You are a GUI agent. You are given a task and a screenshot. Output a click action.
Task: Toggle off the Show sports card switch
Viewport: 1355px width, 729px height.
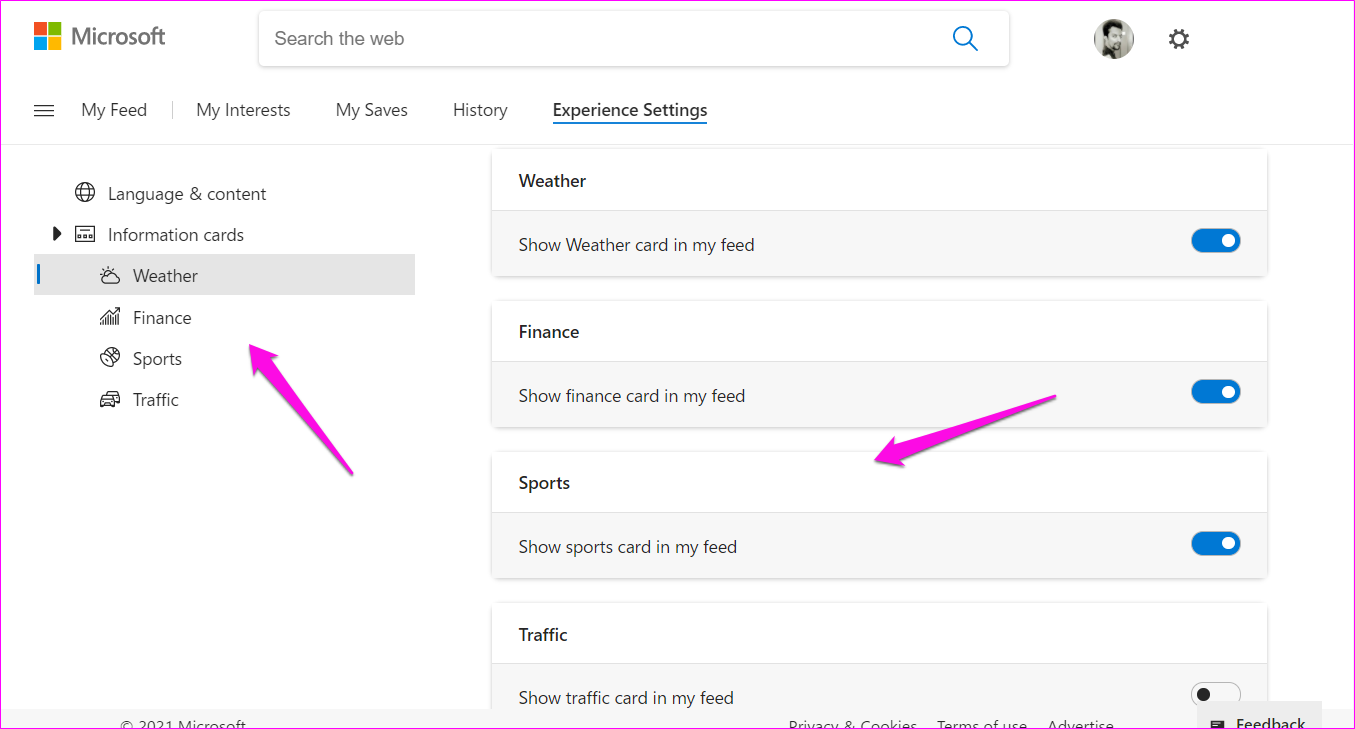coord(1215,543)
